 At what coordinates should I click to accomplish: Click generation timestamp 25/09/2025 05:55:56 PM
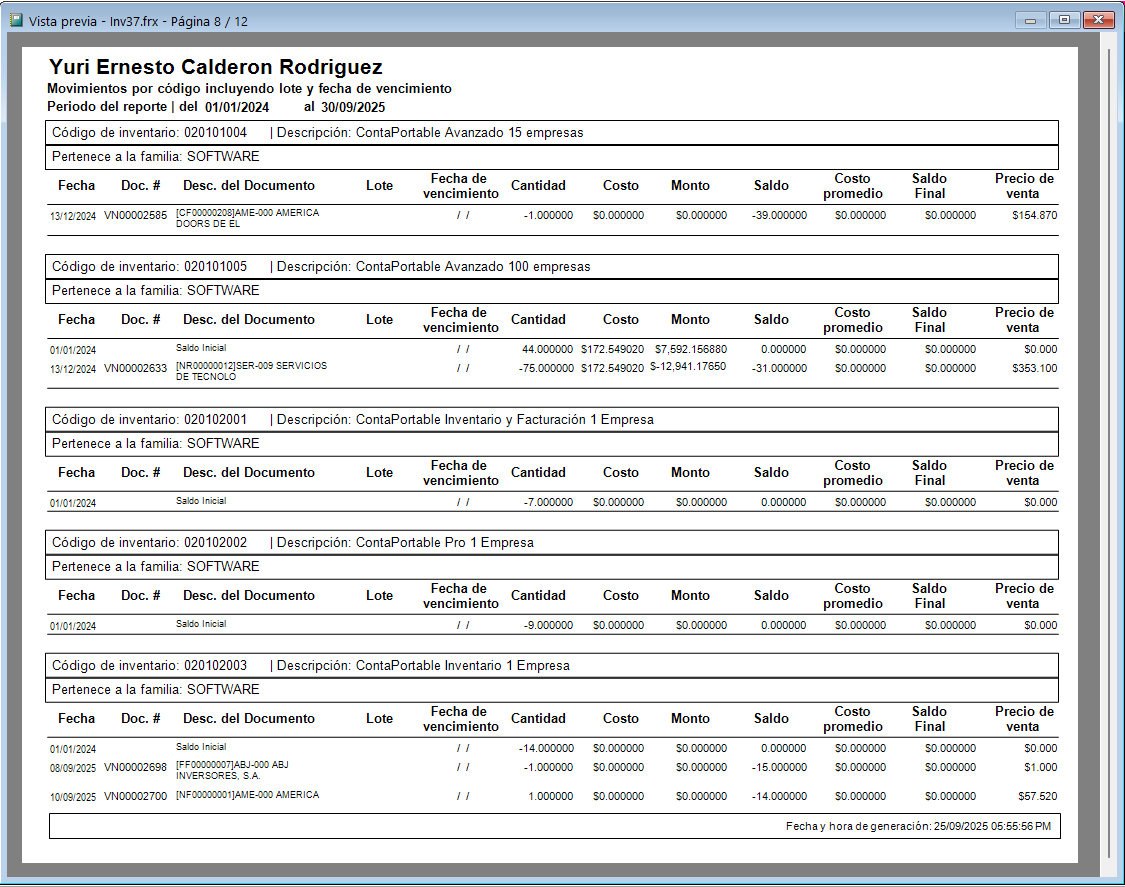click(992, 827)
